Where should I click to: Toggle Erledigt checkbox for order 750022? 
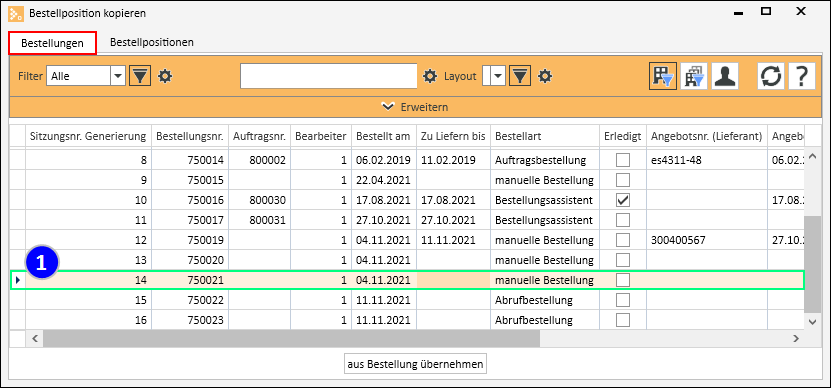pos(623,300)
